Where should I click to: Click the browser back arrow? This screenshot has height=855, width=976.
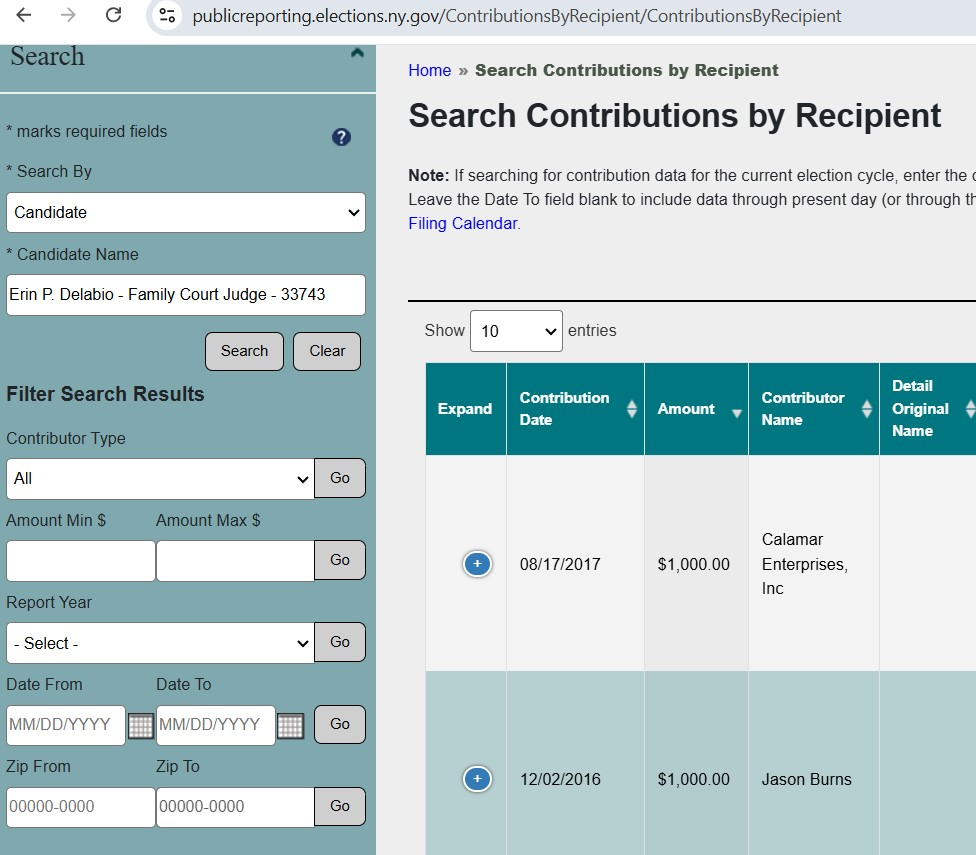(x=24, y=15)
